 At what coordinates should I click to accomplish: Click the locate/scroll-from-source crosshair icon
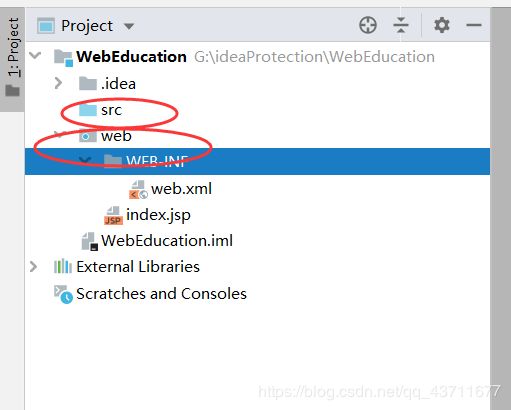(368, 25)
